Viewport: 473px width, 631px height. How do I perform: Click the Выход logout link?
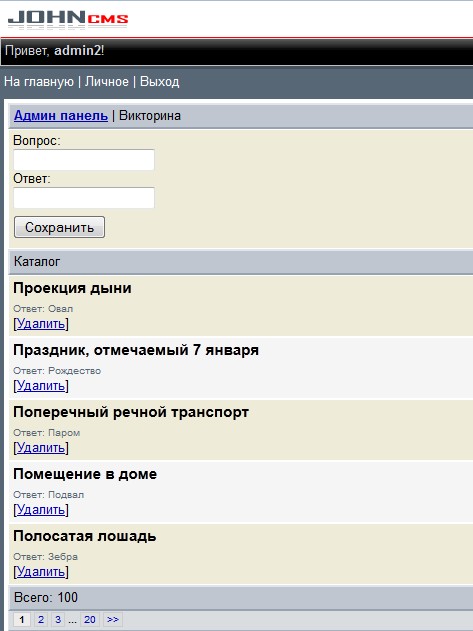159,82
